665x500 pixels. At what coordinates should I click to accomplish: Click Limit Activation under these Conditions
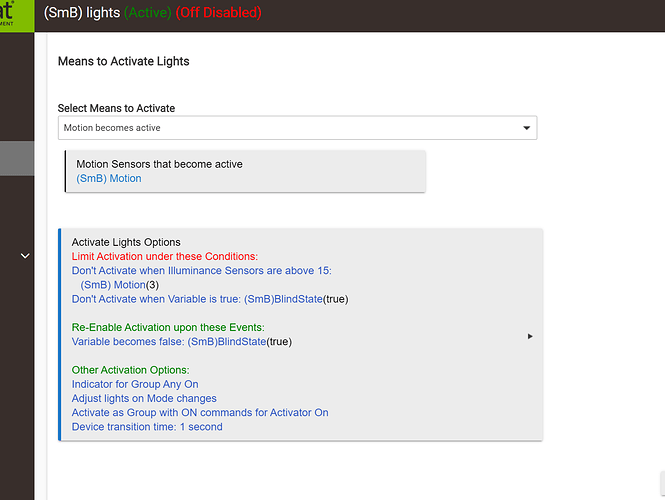164,256
